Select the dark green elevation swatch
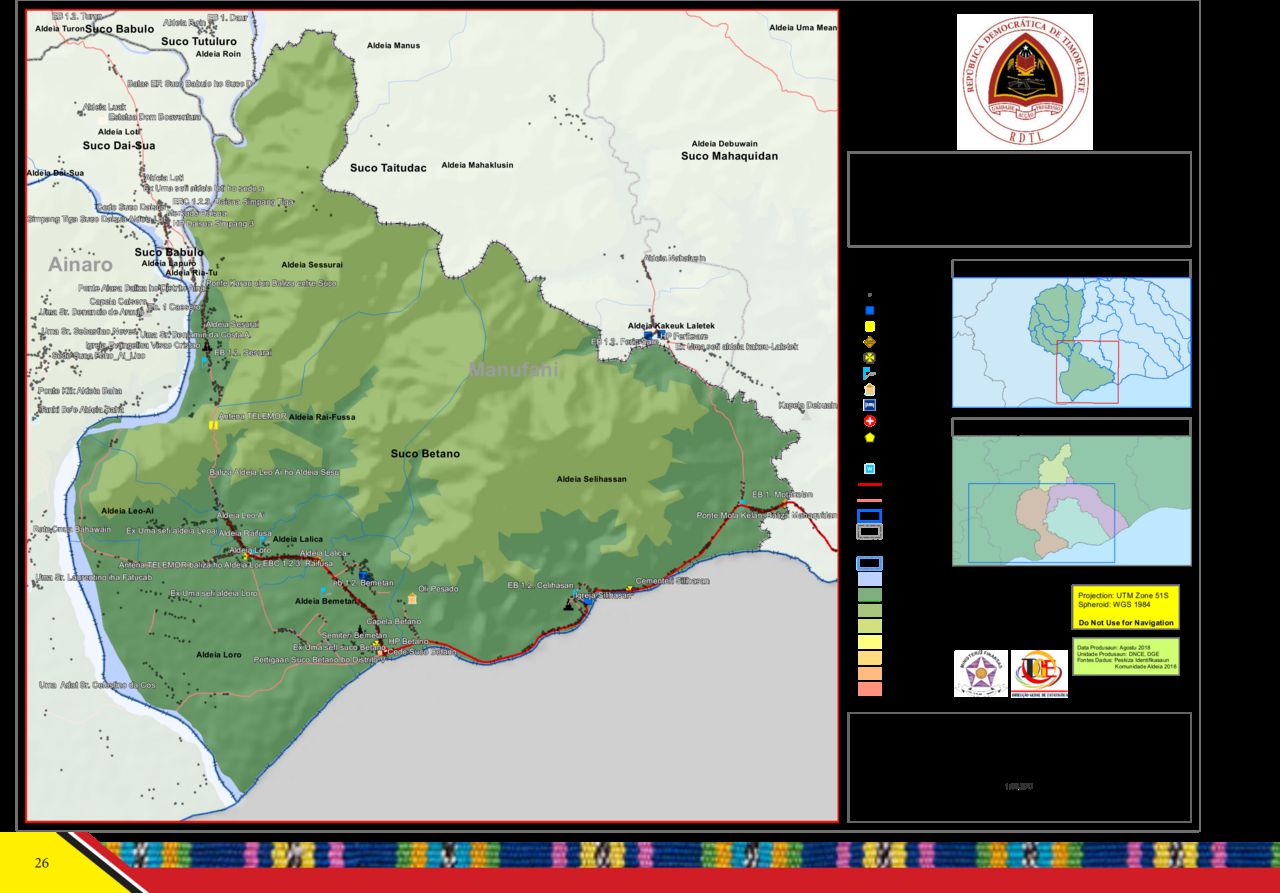Image resolution: width=1280 pixels, height=893 pixels. coord(870,594)
